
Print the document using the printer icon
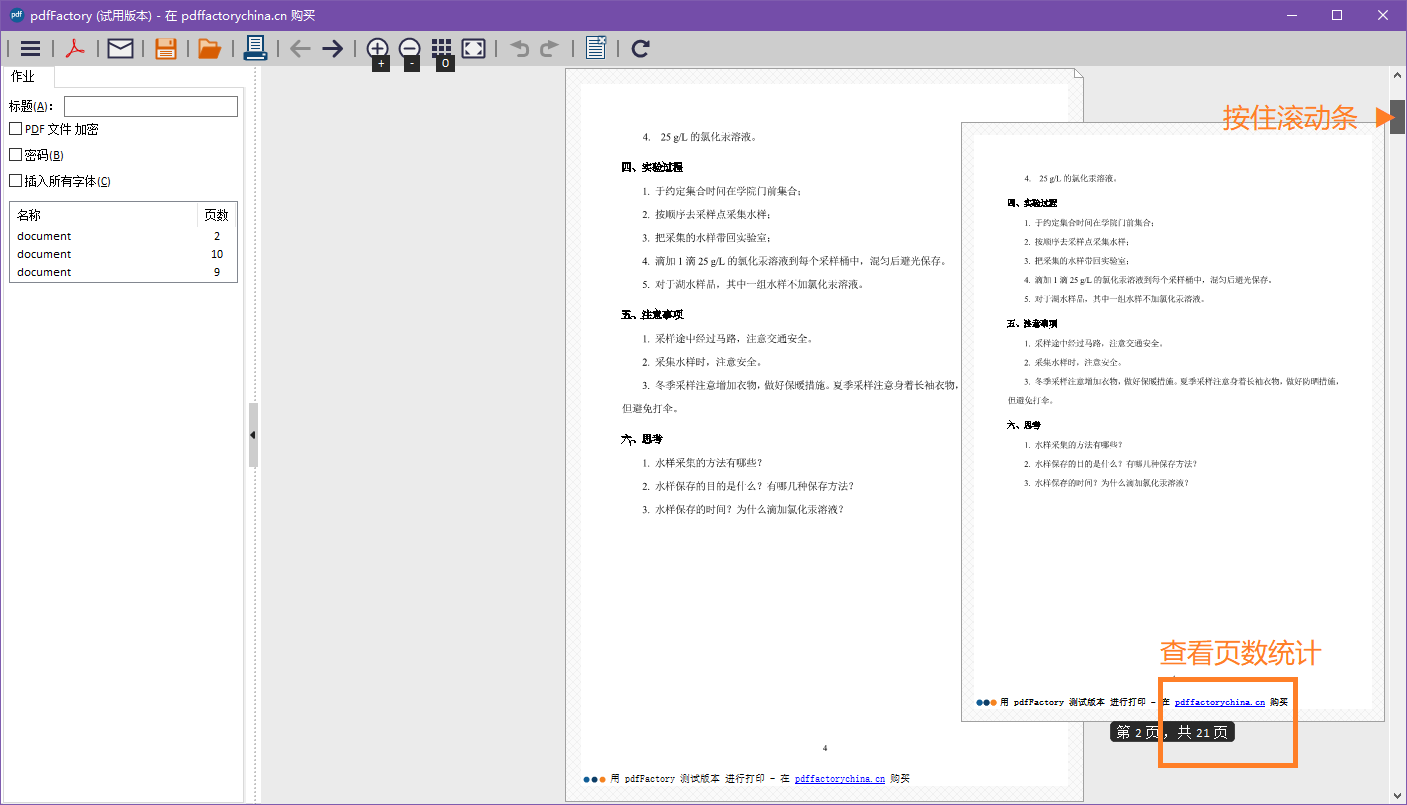[x=255, y=48]
